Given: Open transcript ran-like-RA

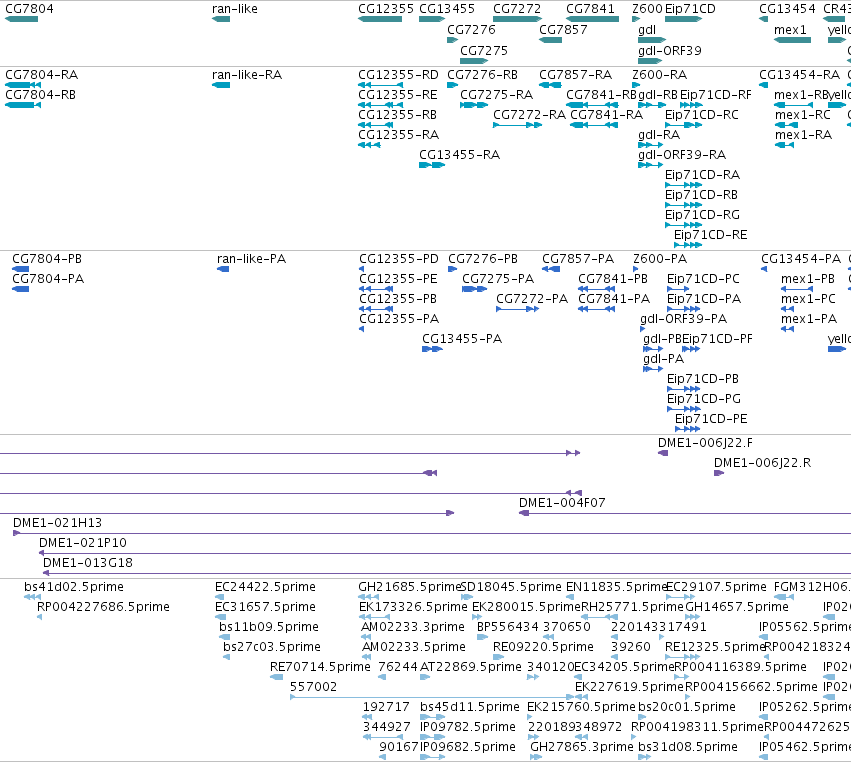Looking at the screenshot, I should tap(247, 75).
